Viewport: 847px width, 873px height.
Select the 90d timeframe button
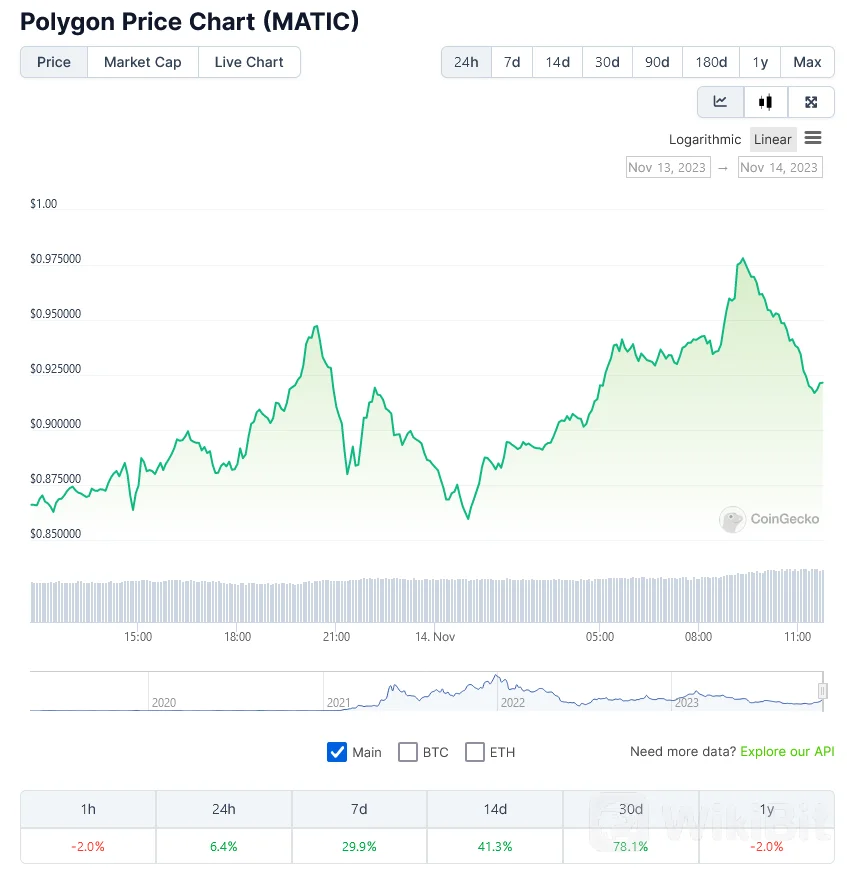657,62
